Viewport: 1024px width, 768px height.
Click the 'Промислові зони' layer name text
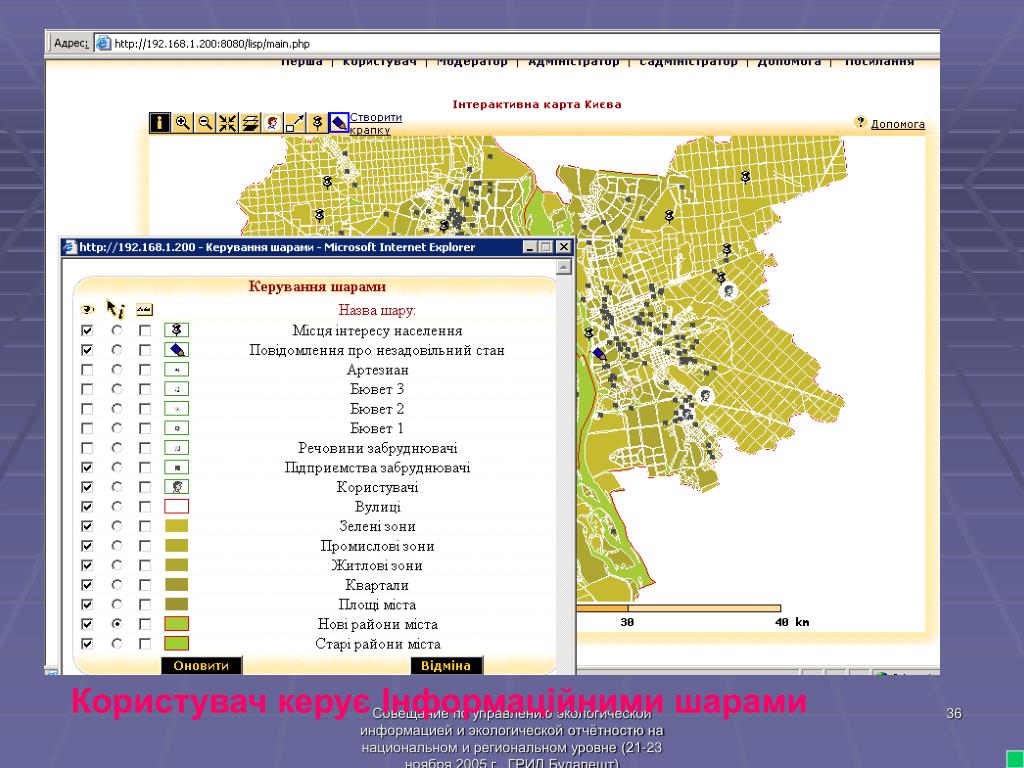click(377, 546)
